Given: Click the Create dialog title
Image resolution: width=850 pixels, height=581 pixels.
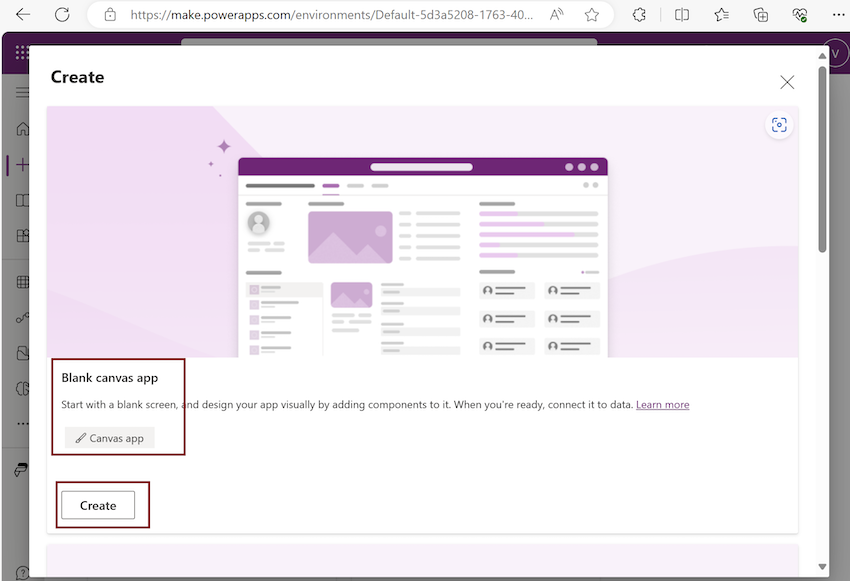Looking at the screenshot, I should [x=78, y=78].
